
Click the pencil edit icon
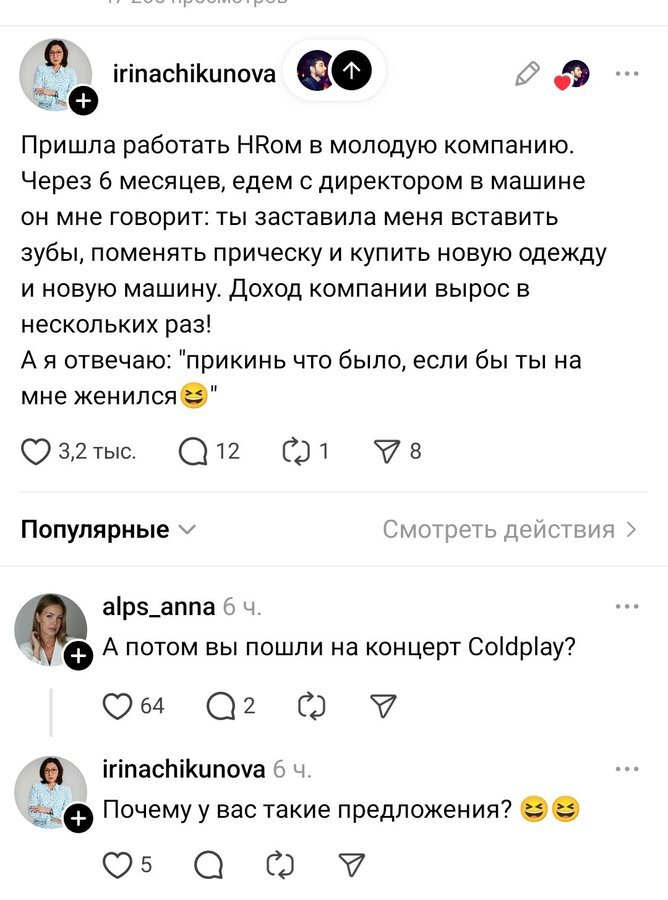tap(527, 73)
